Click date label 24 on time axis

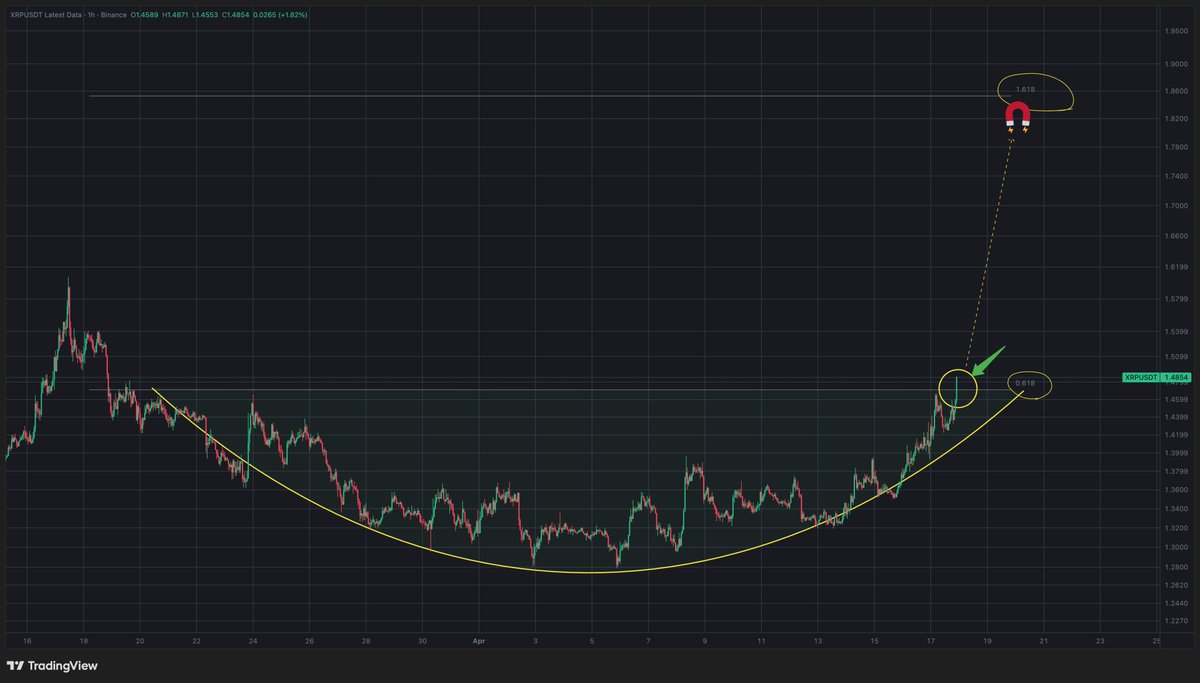[253, 640]
